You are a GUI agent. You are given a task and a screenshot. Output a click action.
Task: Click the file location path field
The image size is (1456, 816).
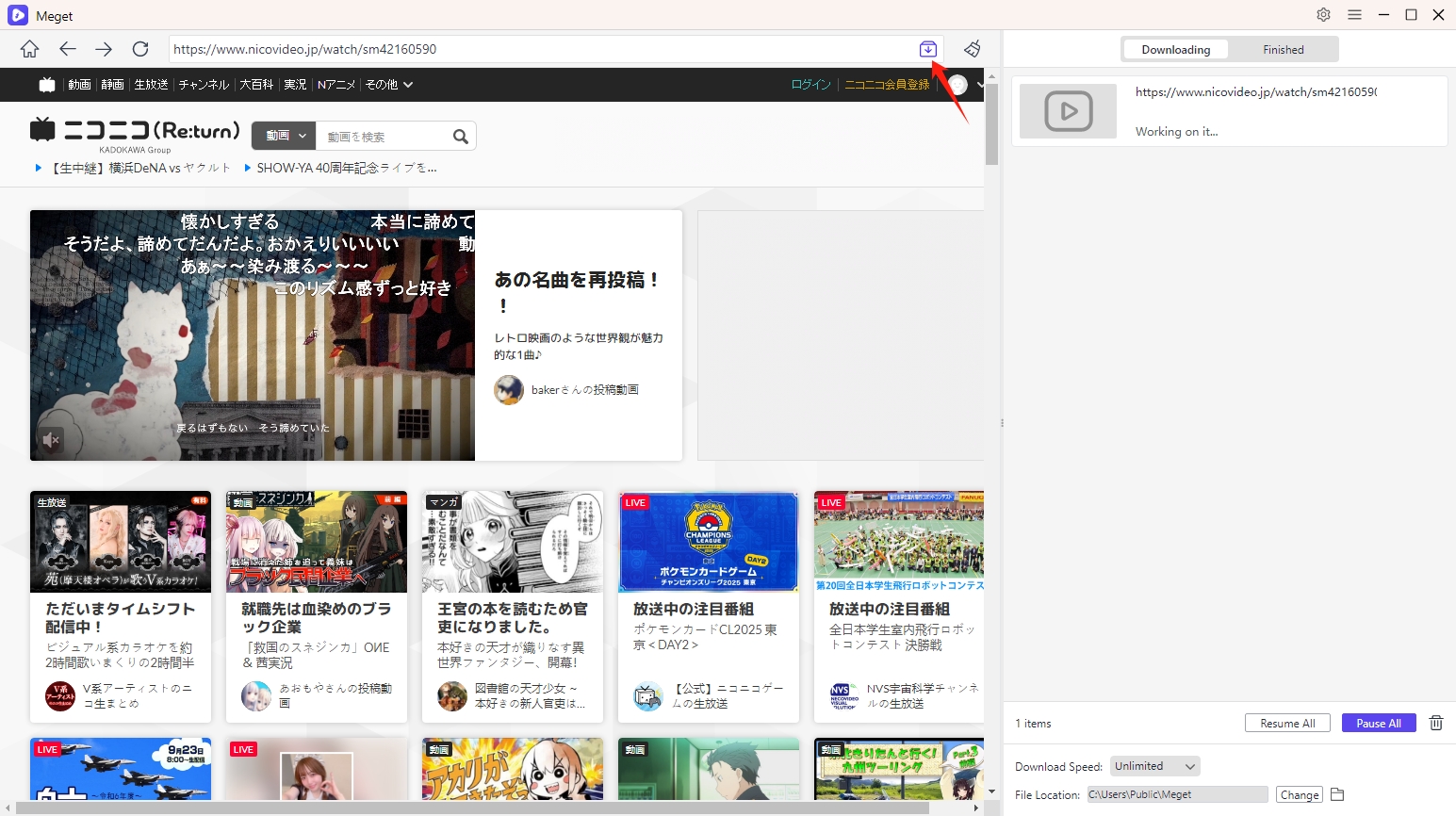[1177, 794]
